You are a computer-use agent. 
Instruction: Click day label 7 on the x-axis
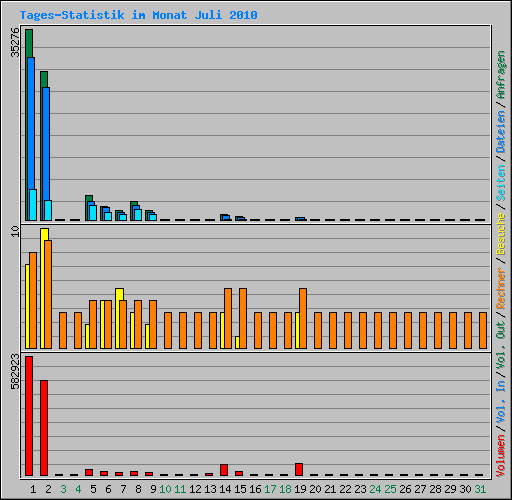click(x=123, y=489)
